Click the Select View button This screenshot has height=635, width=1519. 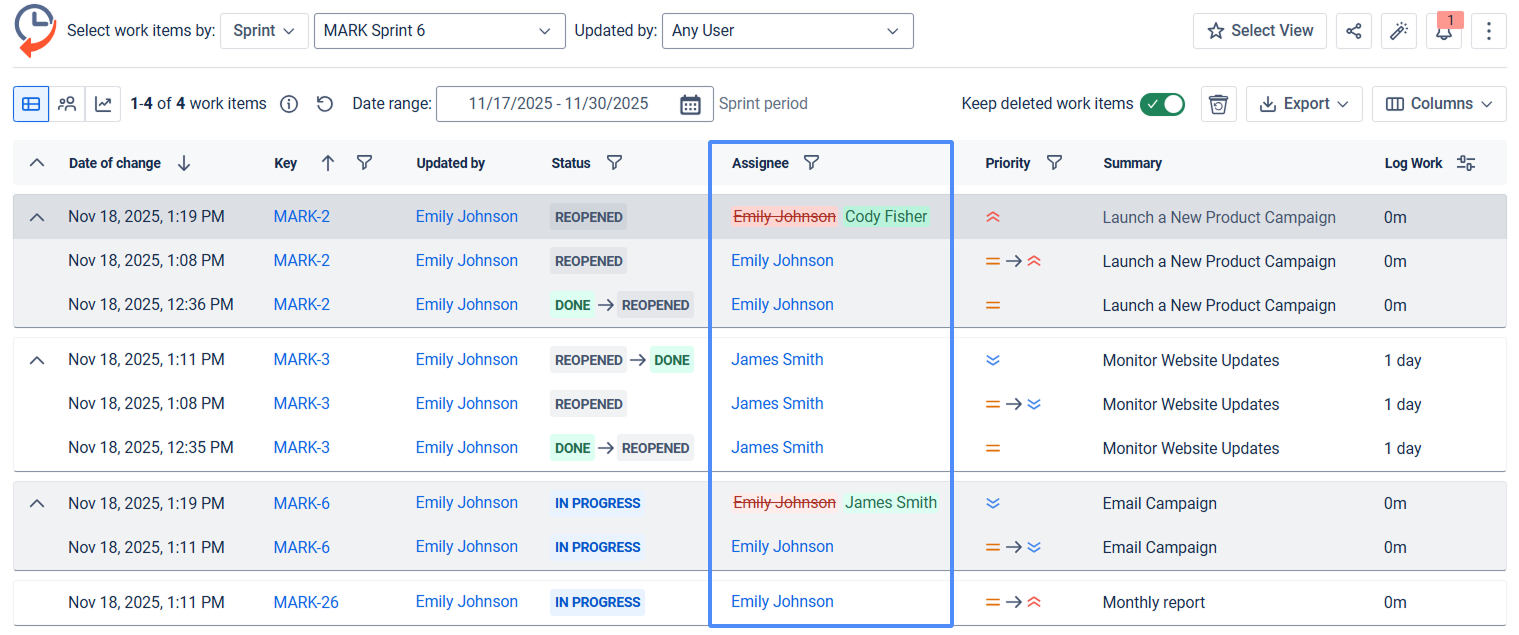(1260, 31)
